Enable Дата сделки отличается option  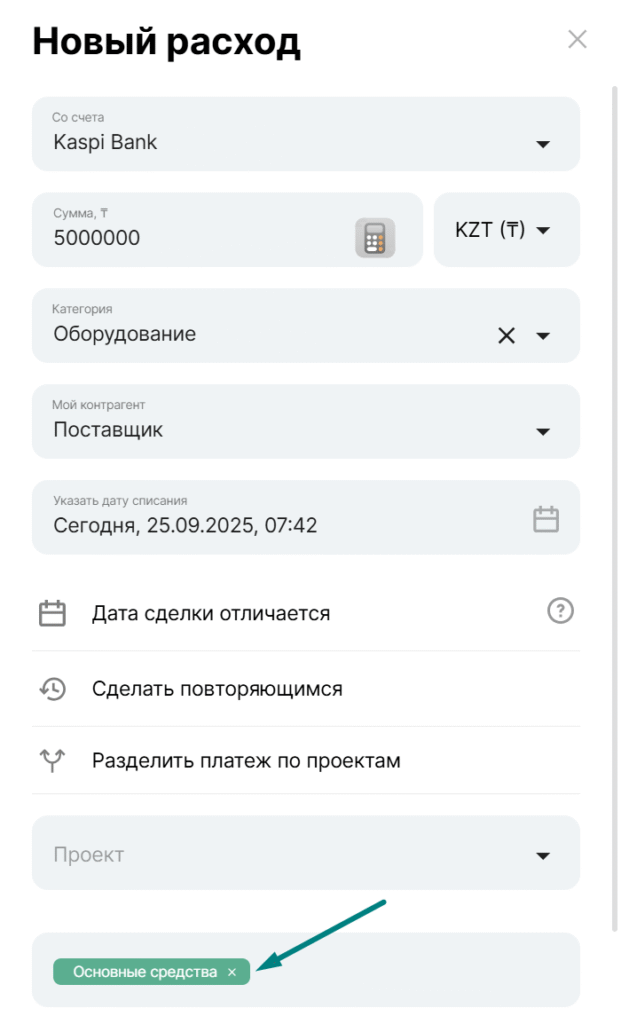pos(211,613)
